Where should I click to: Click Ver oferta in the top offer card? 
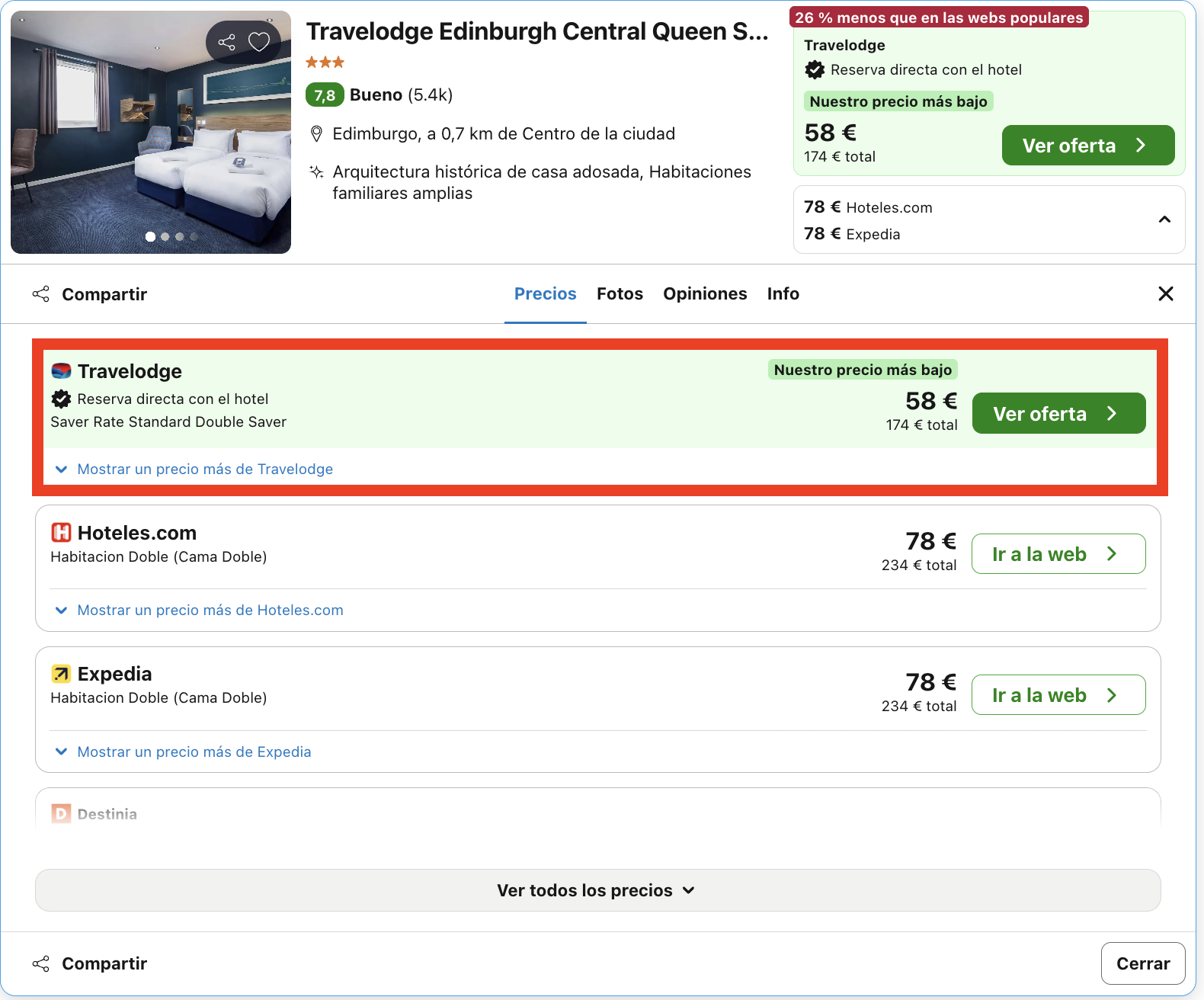pos(1088,145)
